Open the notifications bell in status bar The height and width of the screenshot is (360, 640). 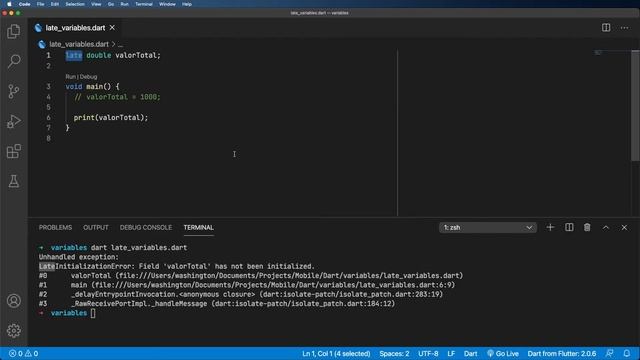click(627, 353)
